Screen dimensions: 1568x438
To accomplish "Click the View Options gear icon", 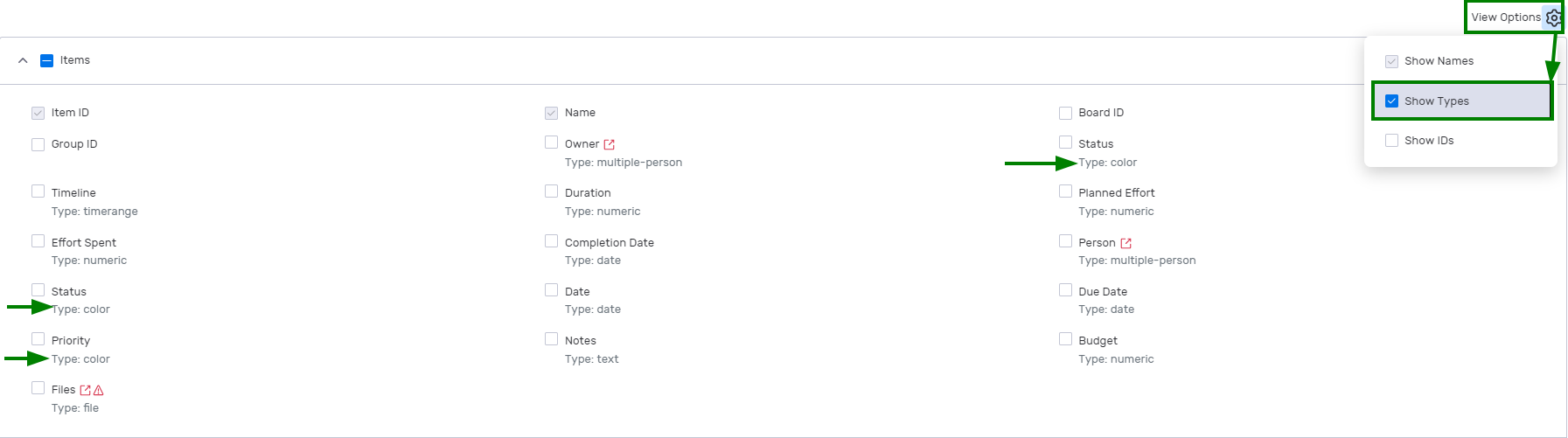I will click(1552, 17).
